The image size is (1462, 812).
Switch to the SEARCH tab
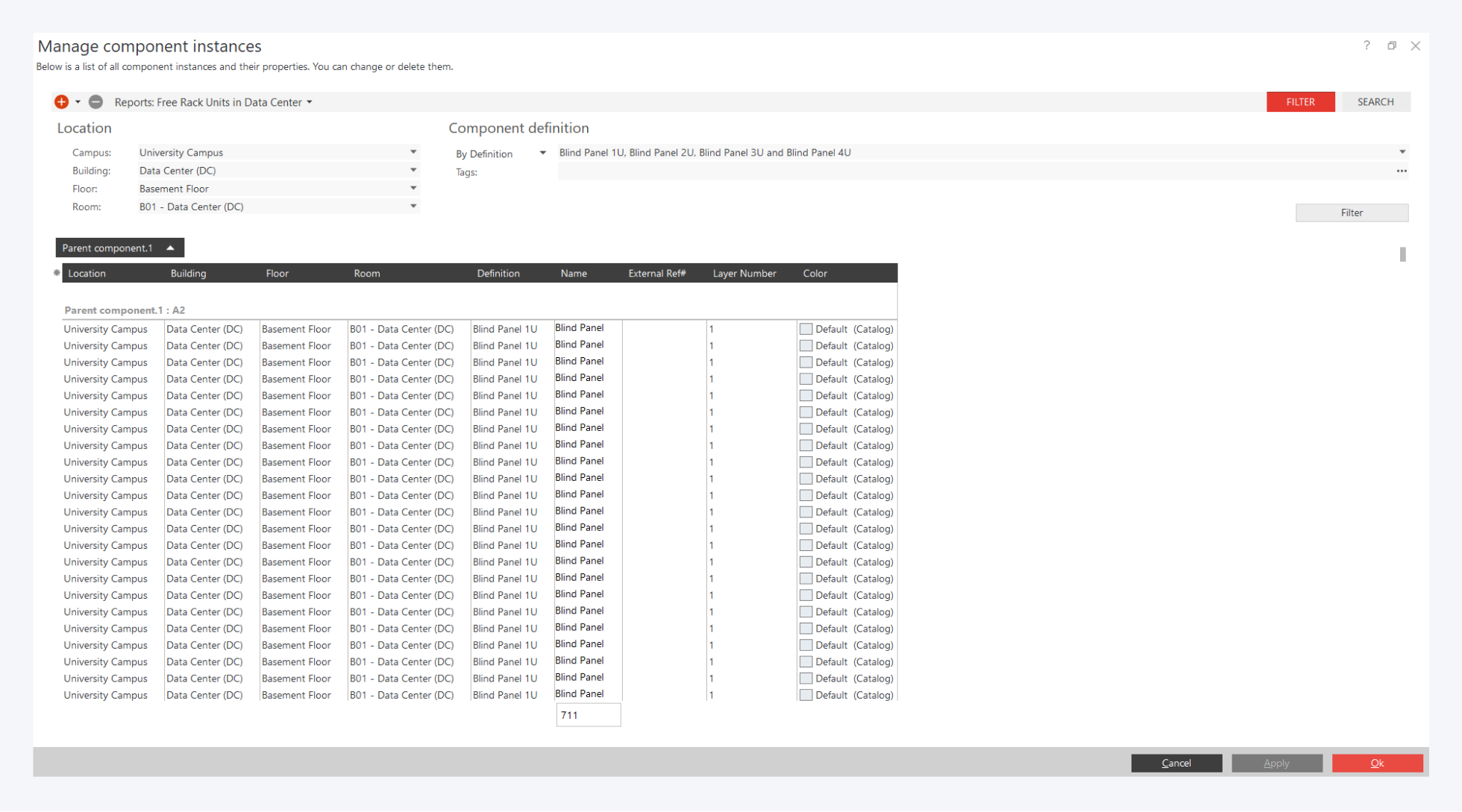point(1375,102)
